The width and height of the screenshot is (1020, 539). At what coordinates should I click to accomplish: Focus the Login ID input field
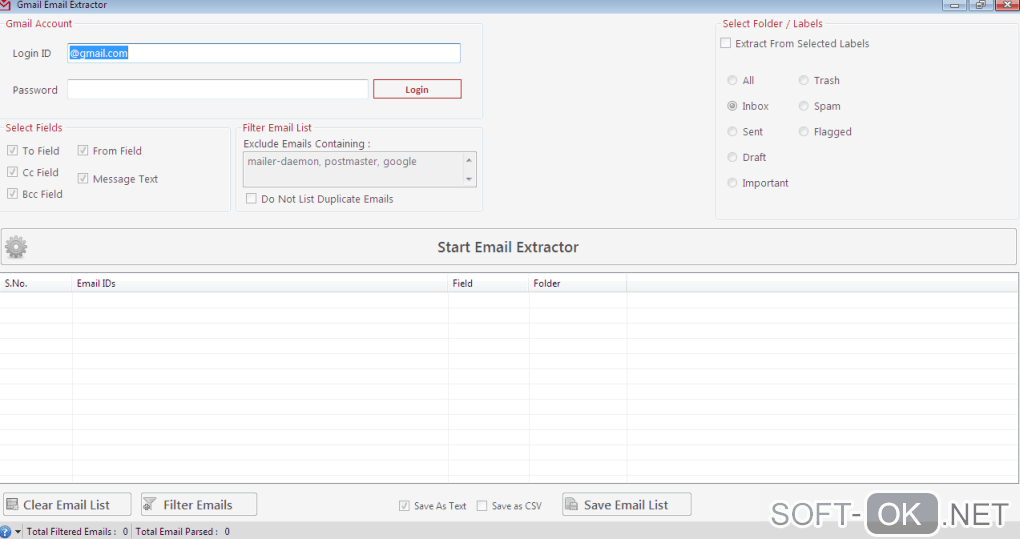point(264,53)
